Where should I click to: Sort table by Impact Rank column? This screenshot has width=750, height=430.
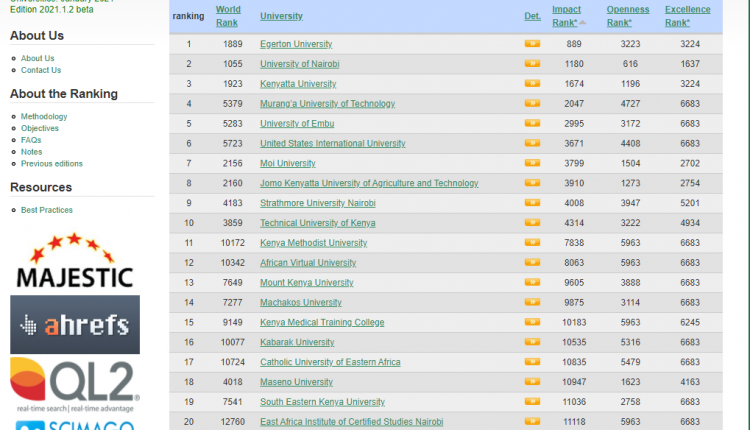pos(566,16)
